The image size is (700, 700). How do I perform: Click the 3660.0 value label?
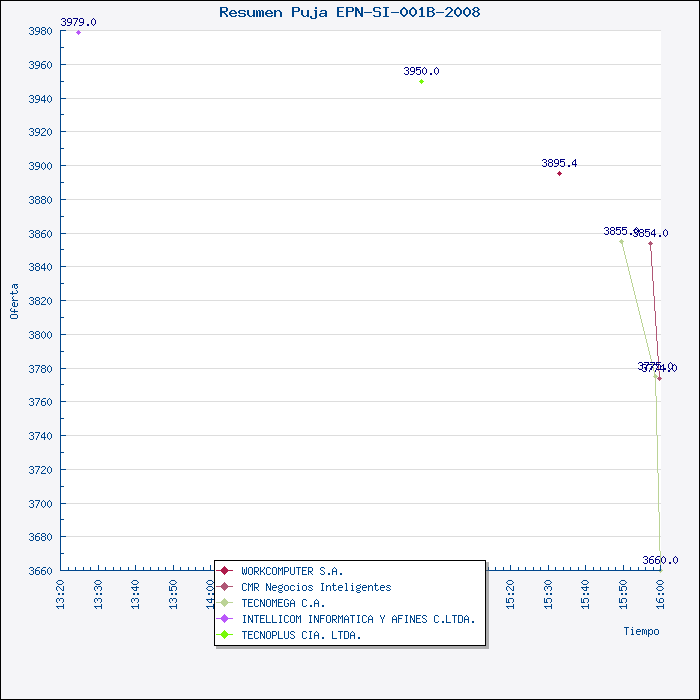[x=660, y=560]
